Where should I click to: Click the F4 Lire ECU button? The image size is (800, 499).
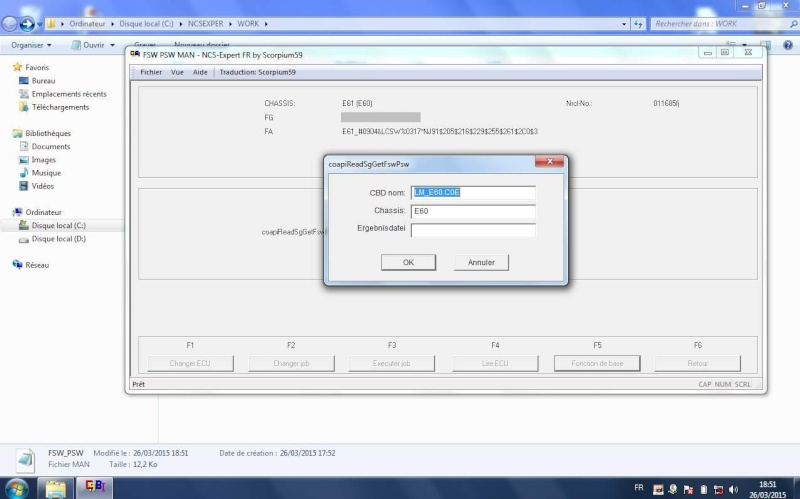click(495, 363)
